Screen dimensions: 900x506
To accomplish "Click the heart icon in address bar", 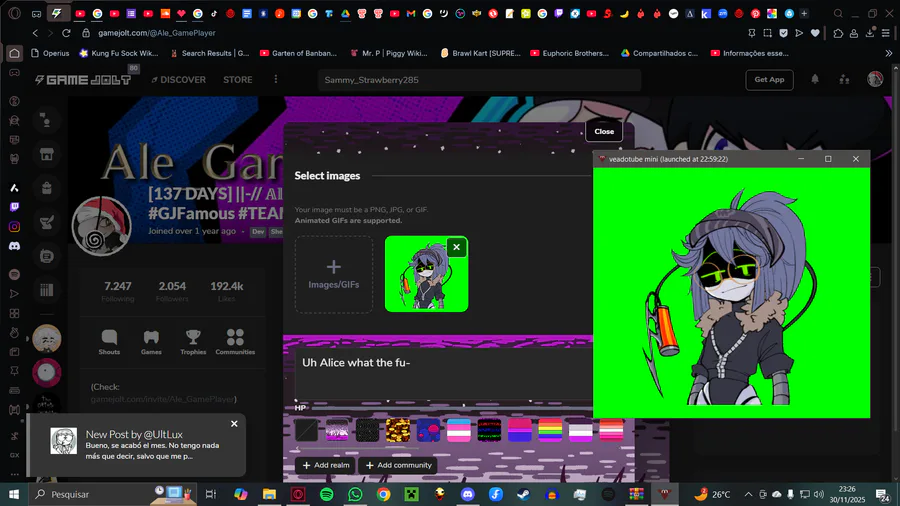I will click(815, 33).
